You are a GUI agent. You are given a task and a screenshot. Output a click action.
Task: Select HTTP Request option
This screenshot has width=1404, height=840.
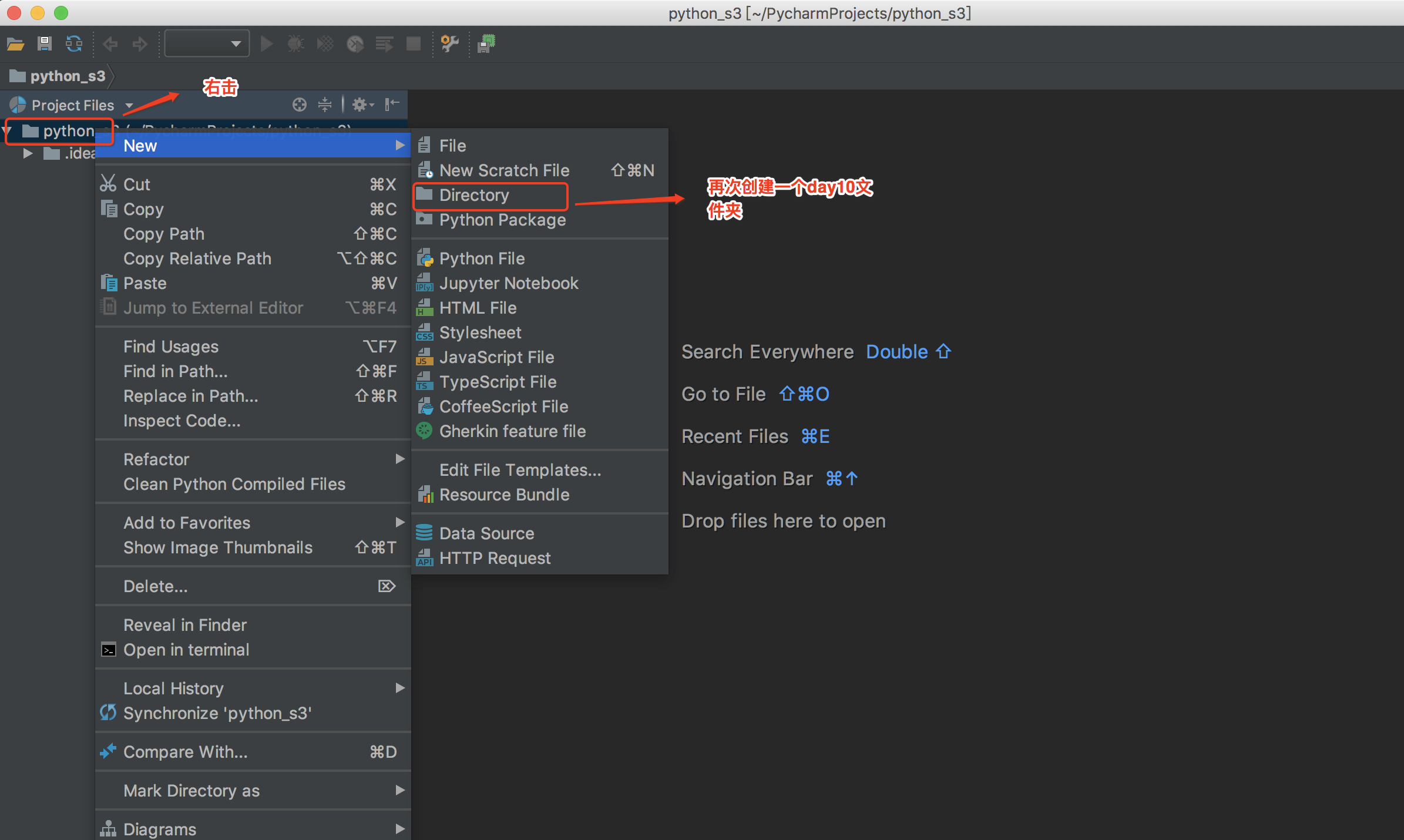pyautogui.click(x=540, y=558)
